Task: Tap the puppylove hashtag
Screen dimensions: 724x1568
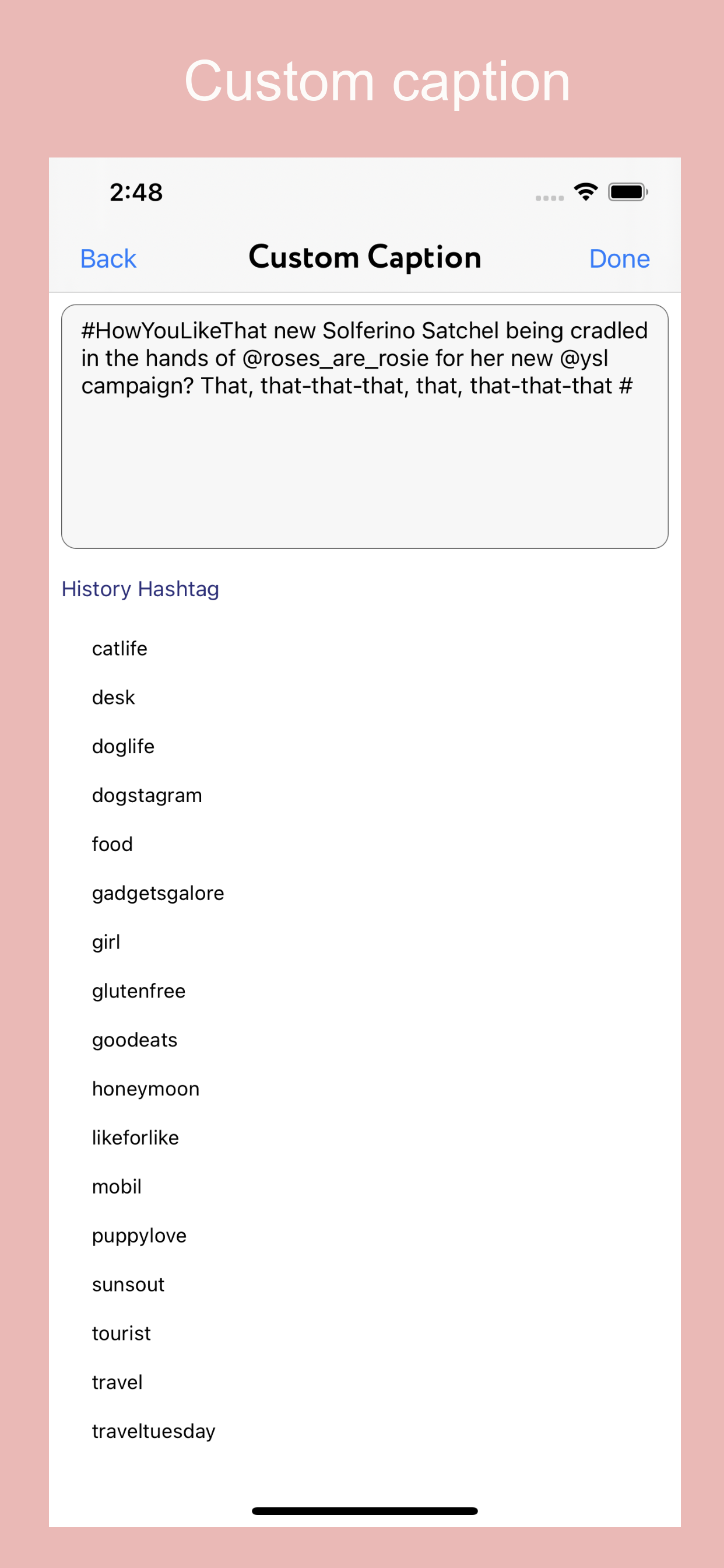Action: (139, 1235)
